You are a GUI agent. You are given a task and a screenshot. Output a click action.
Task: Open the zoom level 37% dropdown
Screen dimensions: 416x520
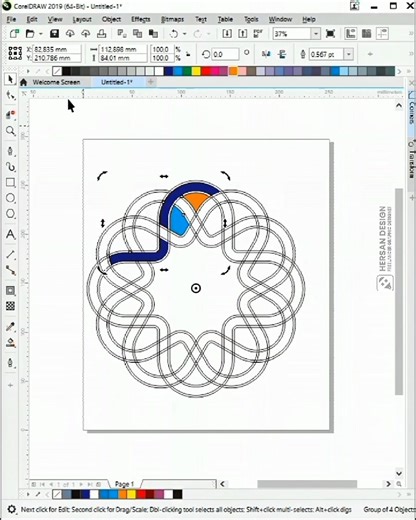[315, 34]
